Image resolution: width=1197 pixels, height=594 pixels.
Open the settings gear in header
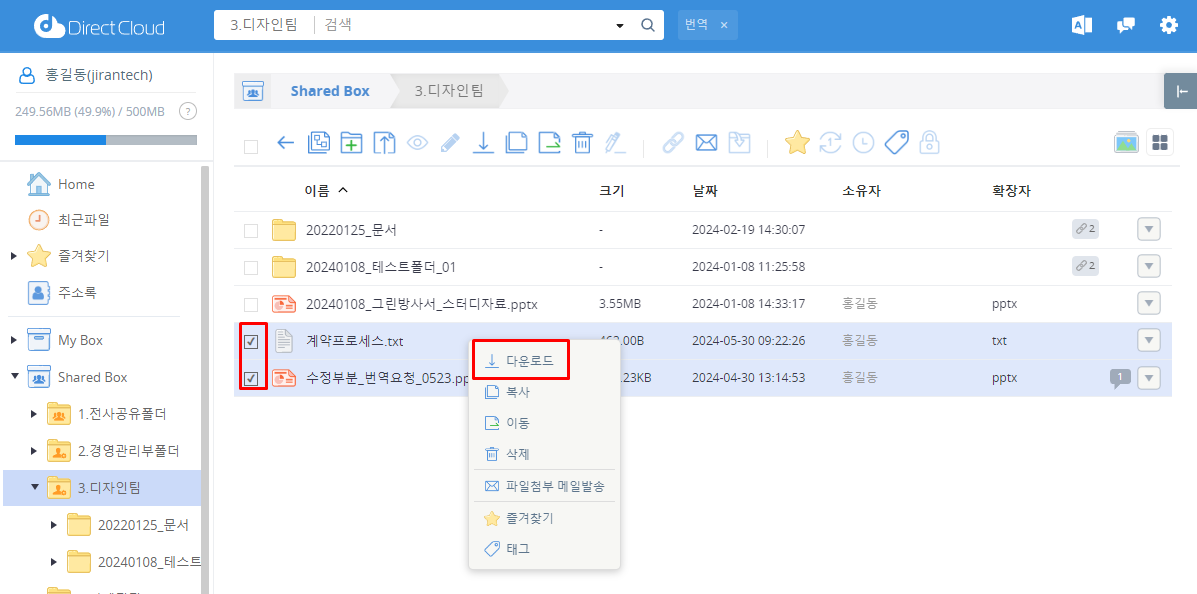coord(1169,25)
